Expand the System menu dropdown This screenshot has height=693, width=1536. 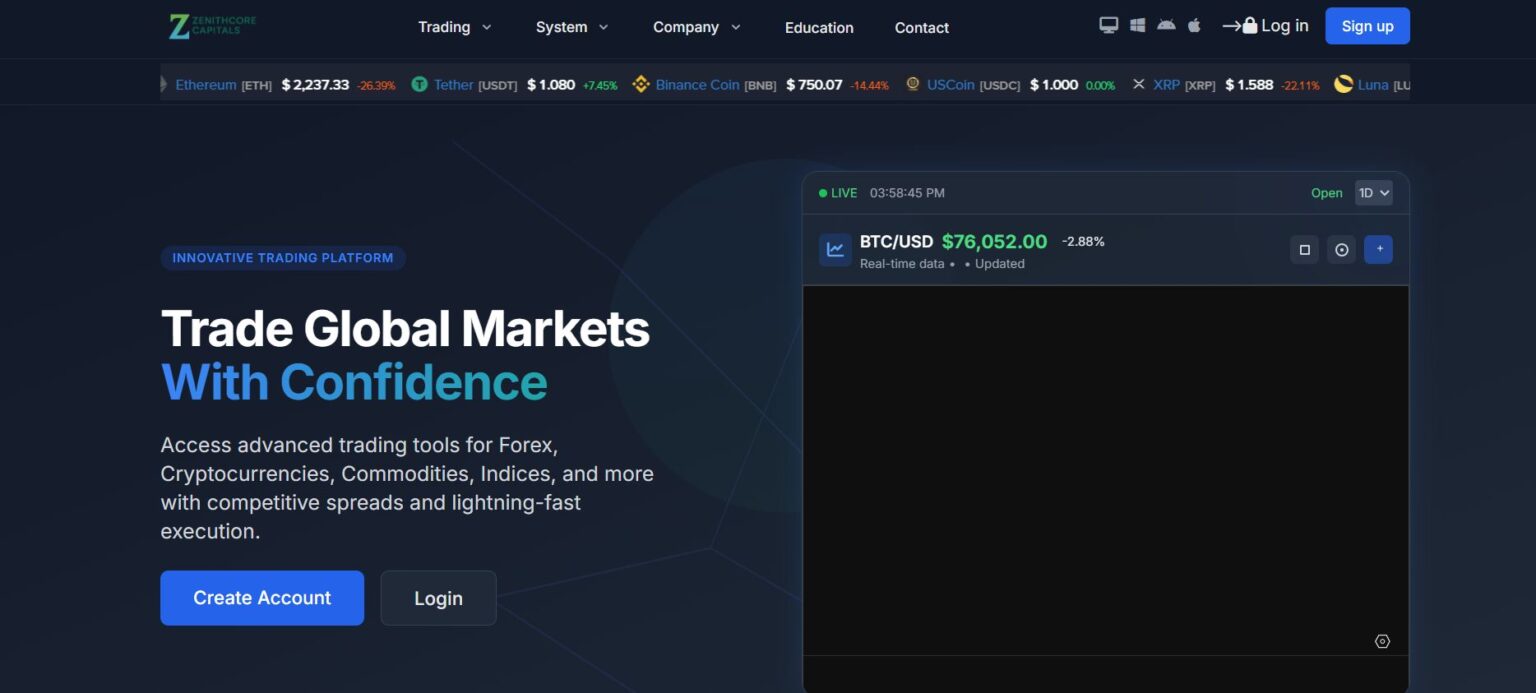[572, 27]
